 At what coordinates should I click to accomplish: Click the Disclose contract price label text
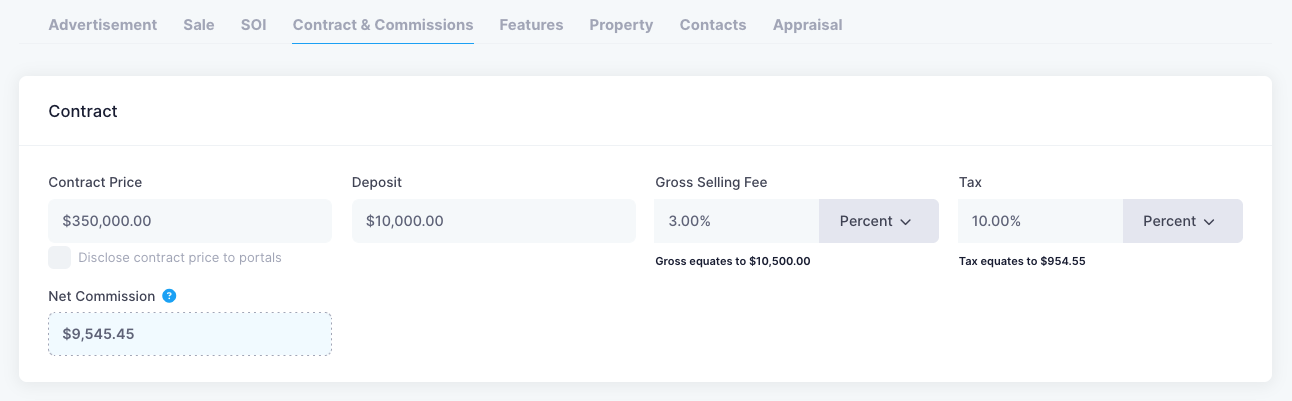[x=180, y=258]
